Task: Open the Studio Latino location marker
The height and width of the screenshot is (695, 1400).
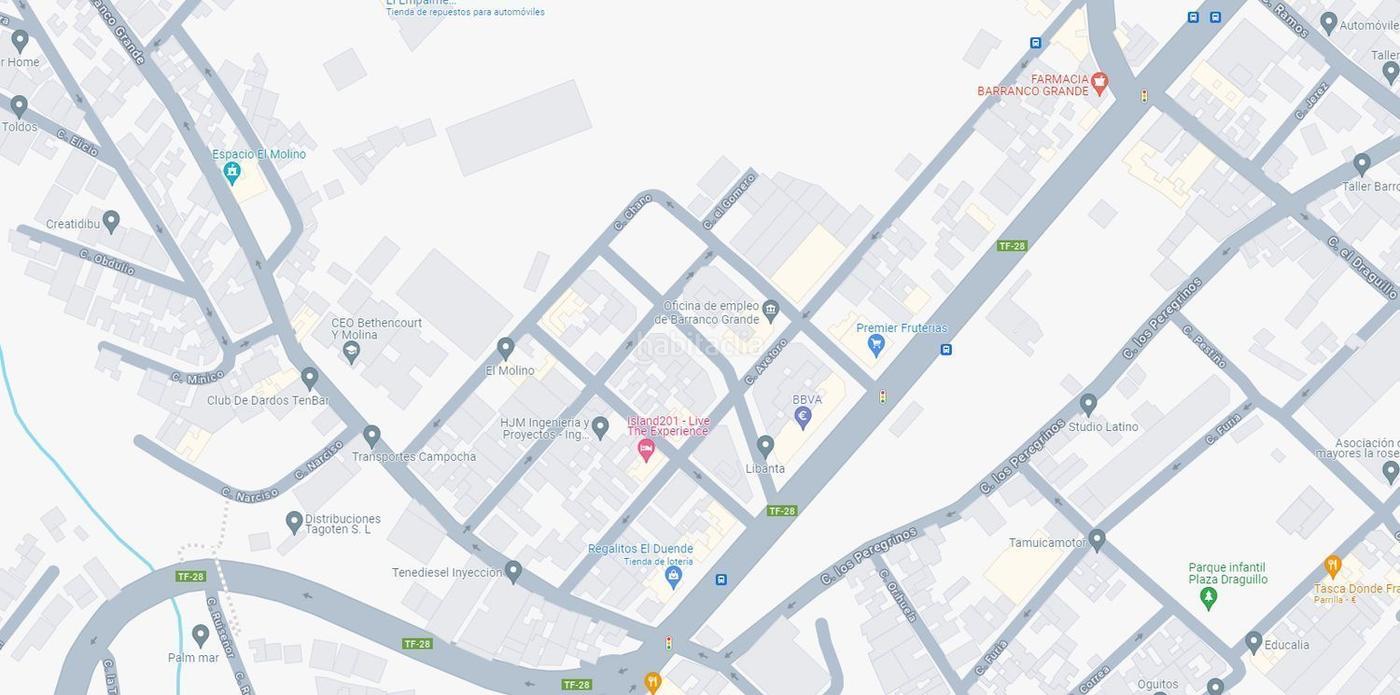Action: click(x=1088, y=404)
